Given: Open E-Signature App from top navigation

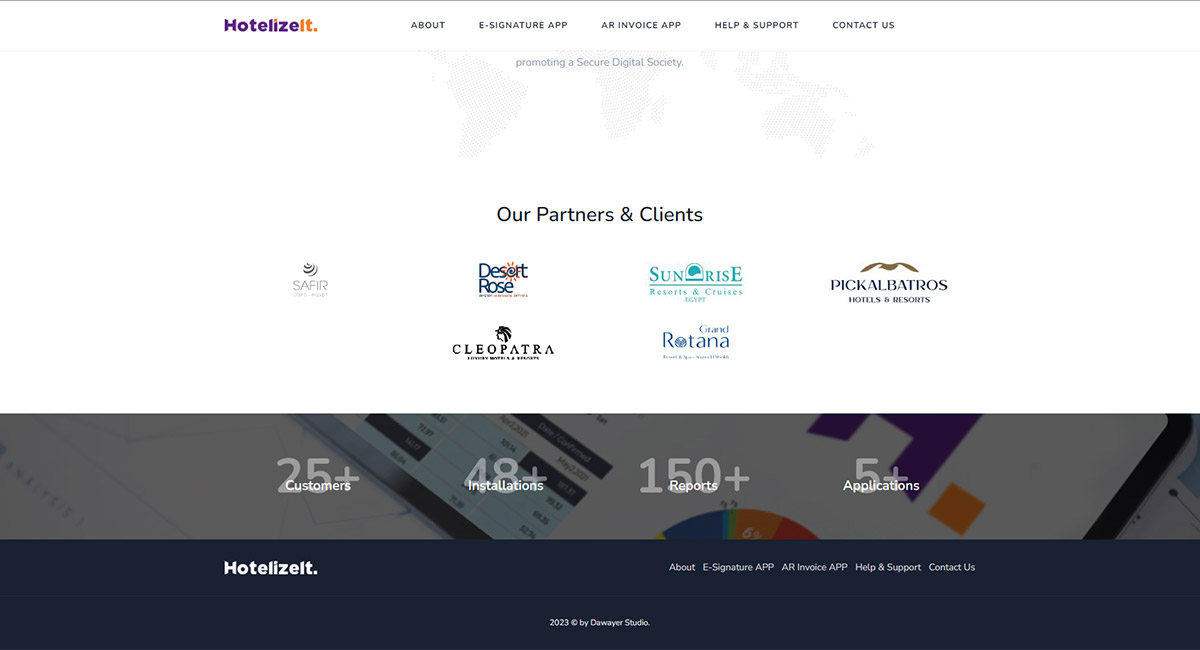Looking at the screenshot, I should click(x=523, y=25).
